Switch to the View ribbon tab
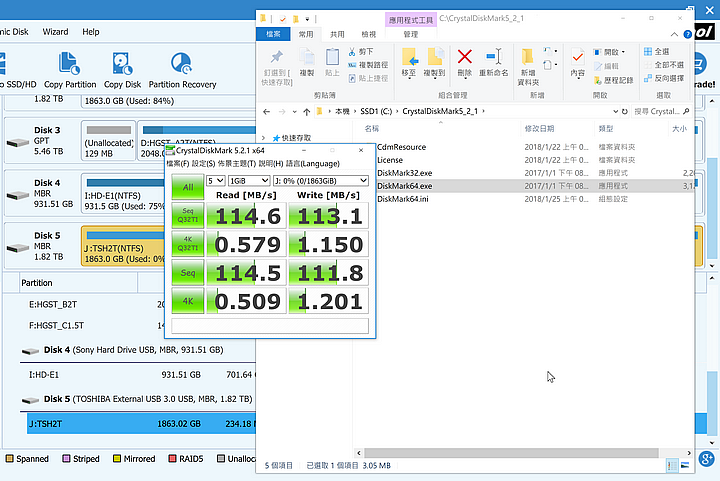Screen dimensions: 720x481 (368, 34)
